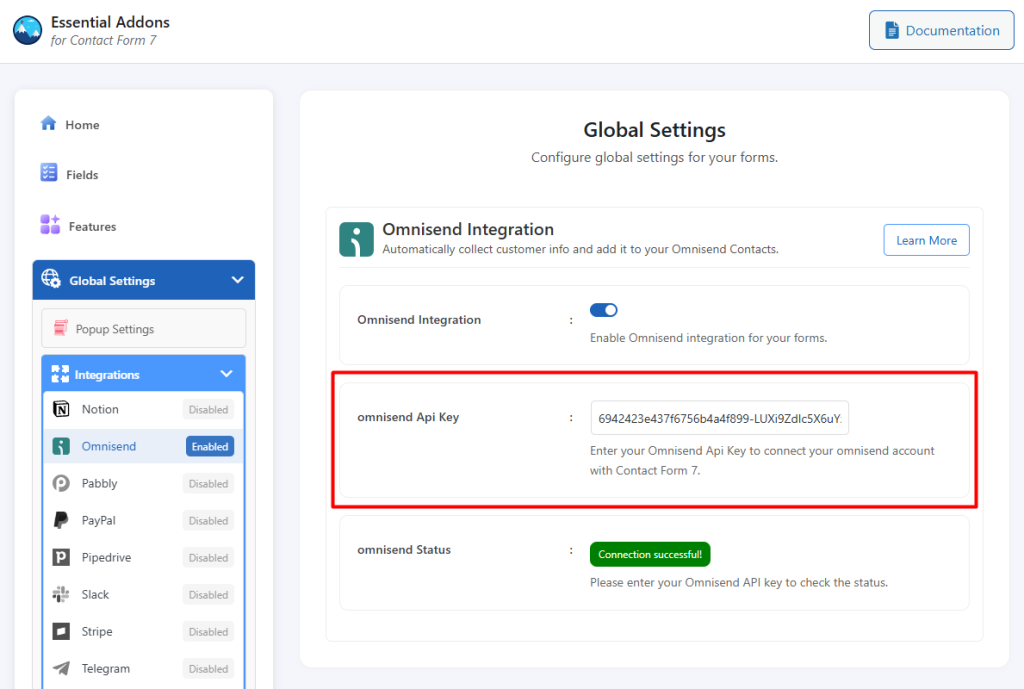Click the 'Global Settings' page heading

point(654,130)
